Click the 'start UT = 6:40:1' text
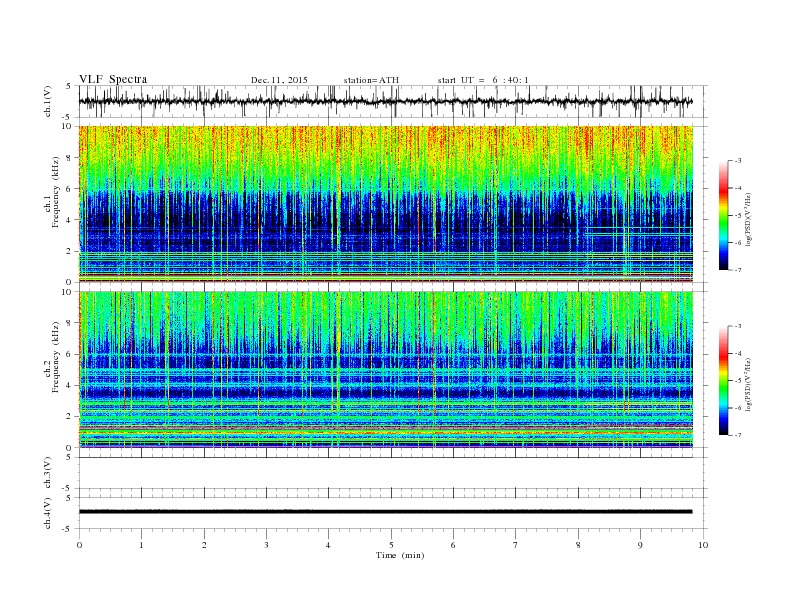Image resolution: width=792 pixels, height=612 pixels. click(x=483, y=80)
